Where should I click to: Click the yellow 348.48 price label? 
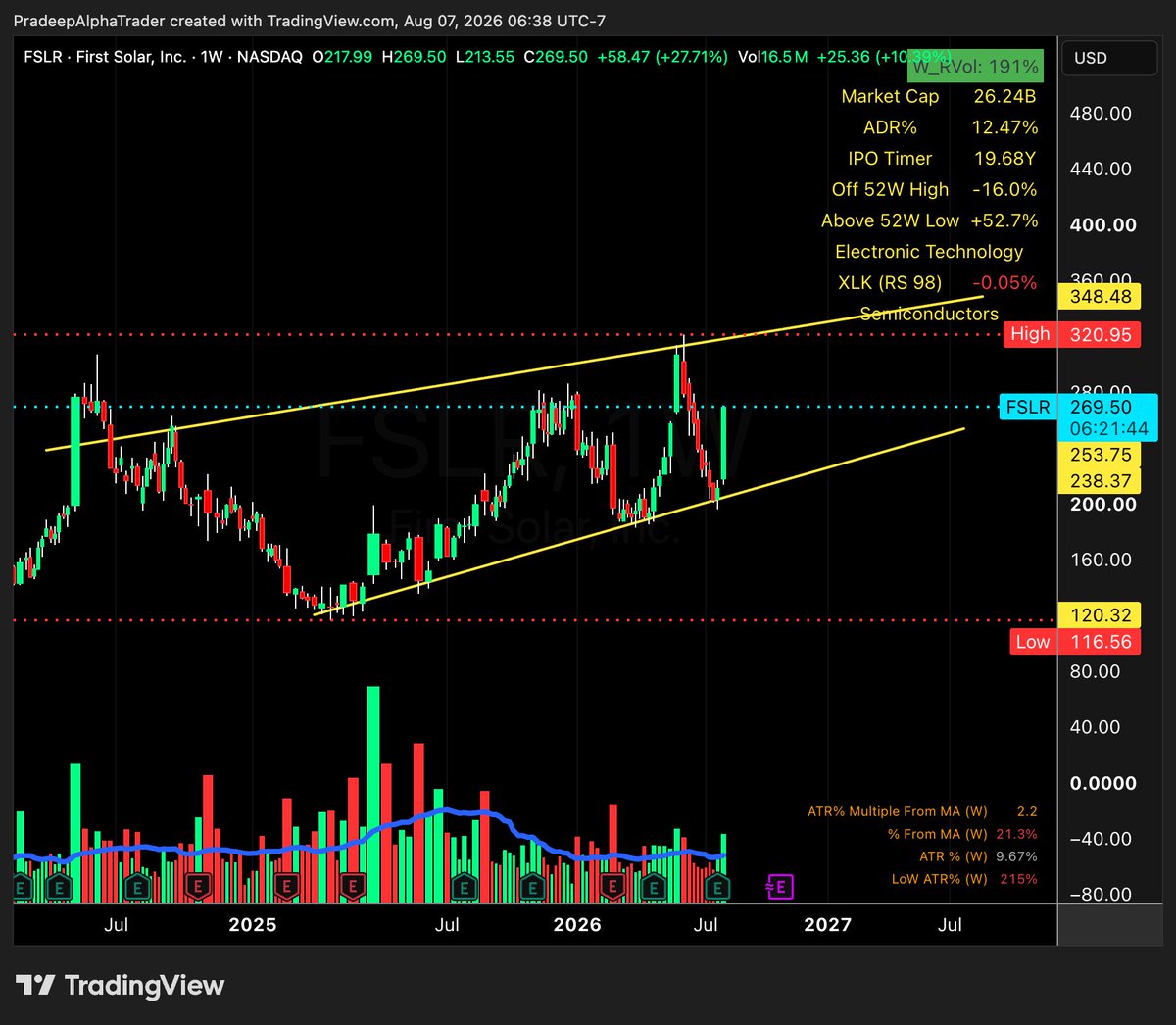(x=1100, y=296)
